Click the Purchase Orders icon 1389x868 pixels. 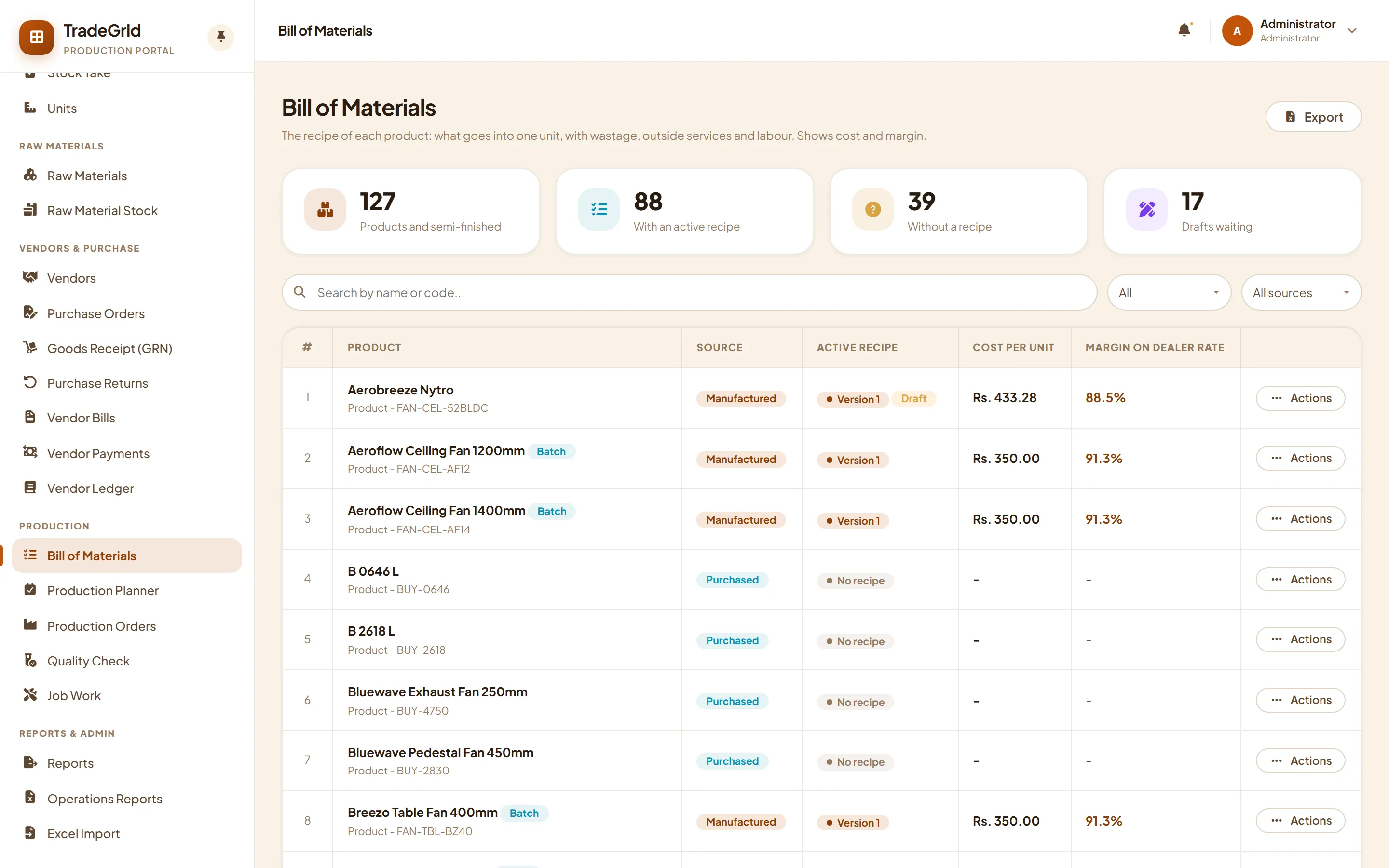(30, 313)
